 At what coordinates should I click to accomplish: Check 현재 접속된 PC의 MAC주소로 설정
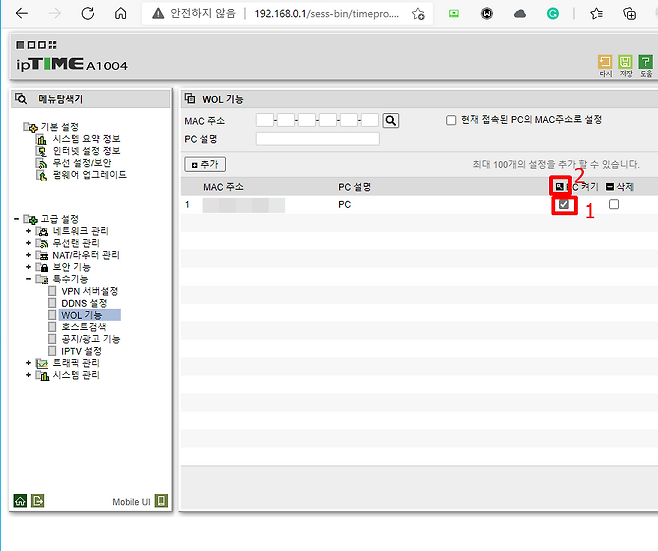(x=451, y=120)
